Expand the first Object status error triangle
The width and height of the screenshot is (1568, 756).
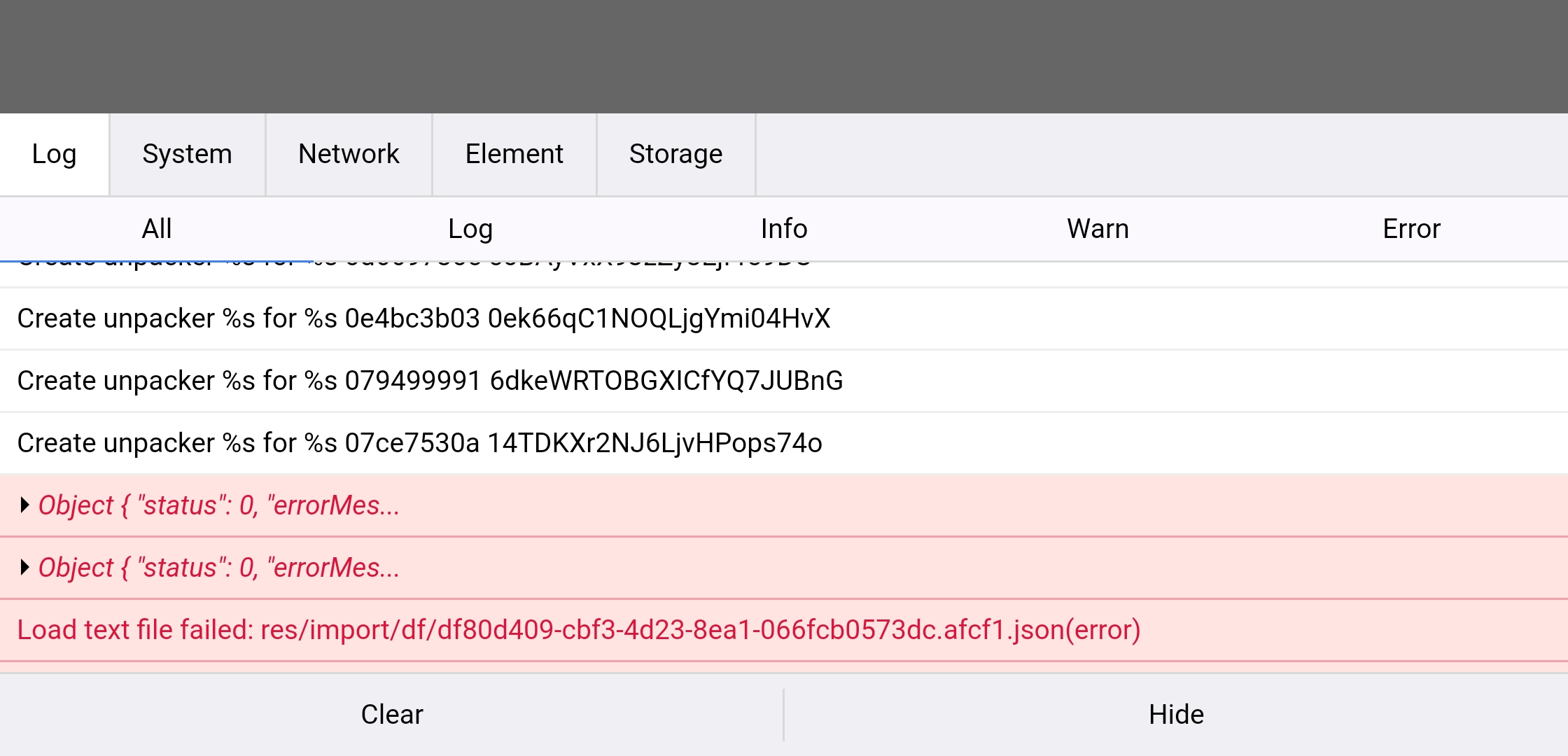pos(24,505)
